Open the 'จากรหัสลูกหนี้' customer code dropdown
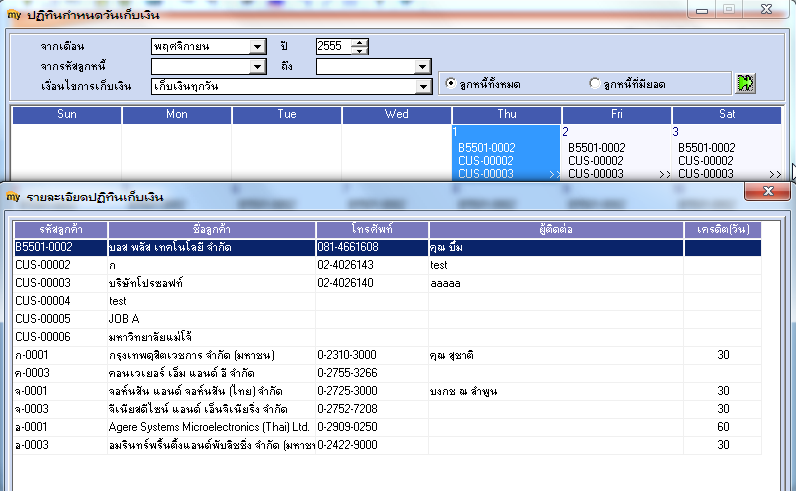 pos(257,67)
